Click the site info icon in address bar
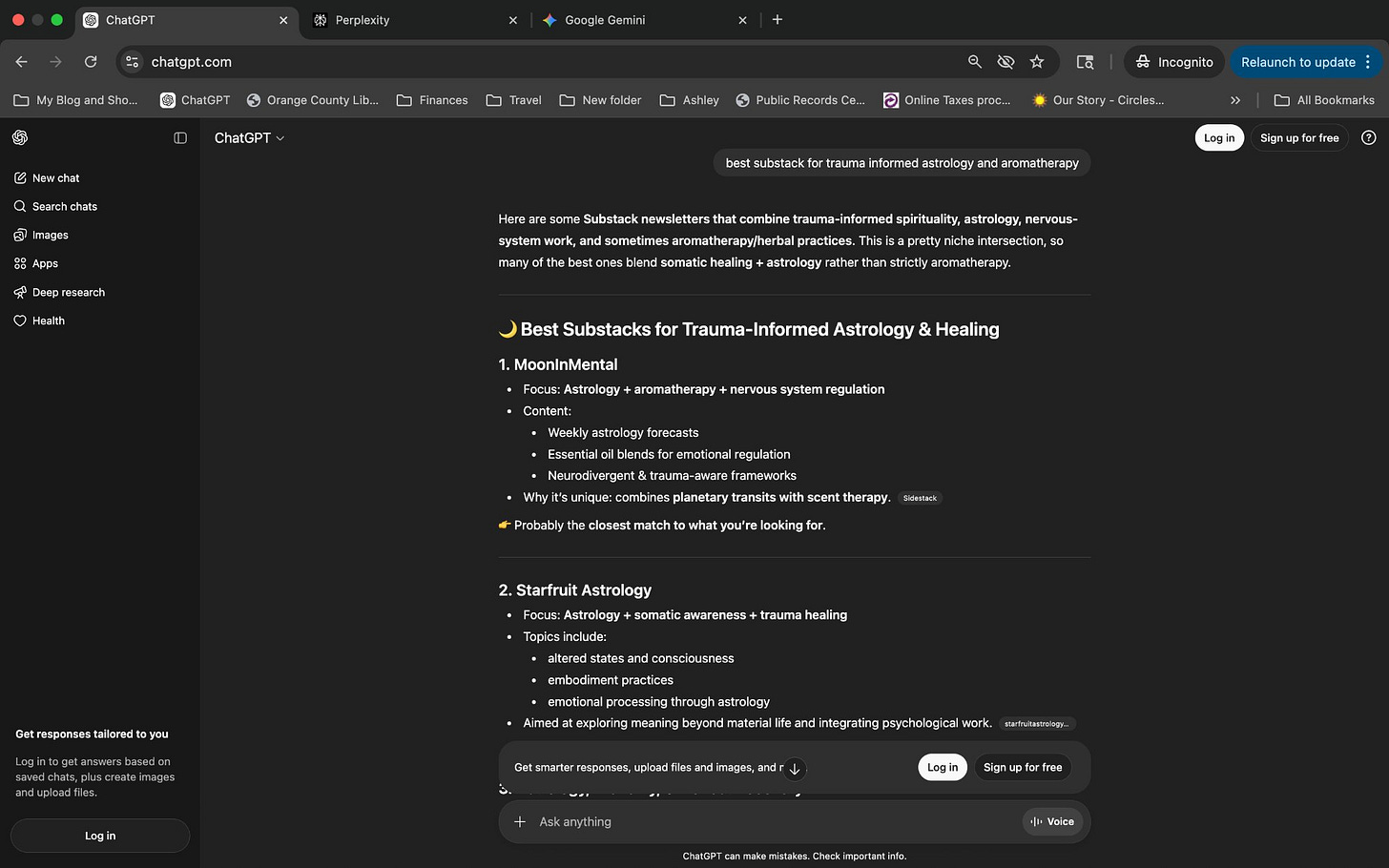 [133, 62]
